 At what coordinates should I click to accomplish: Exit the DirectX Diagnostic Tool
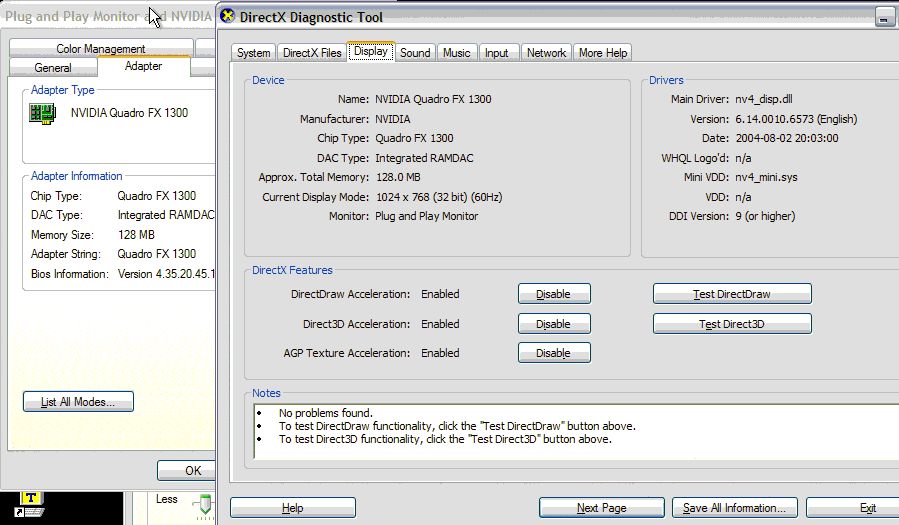coord(853,508)
